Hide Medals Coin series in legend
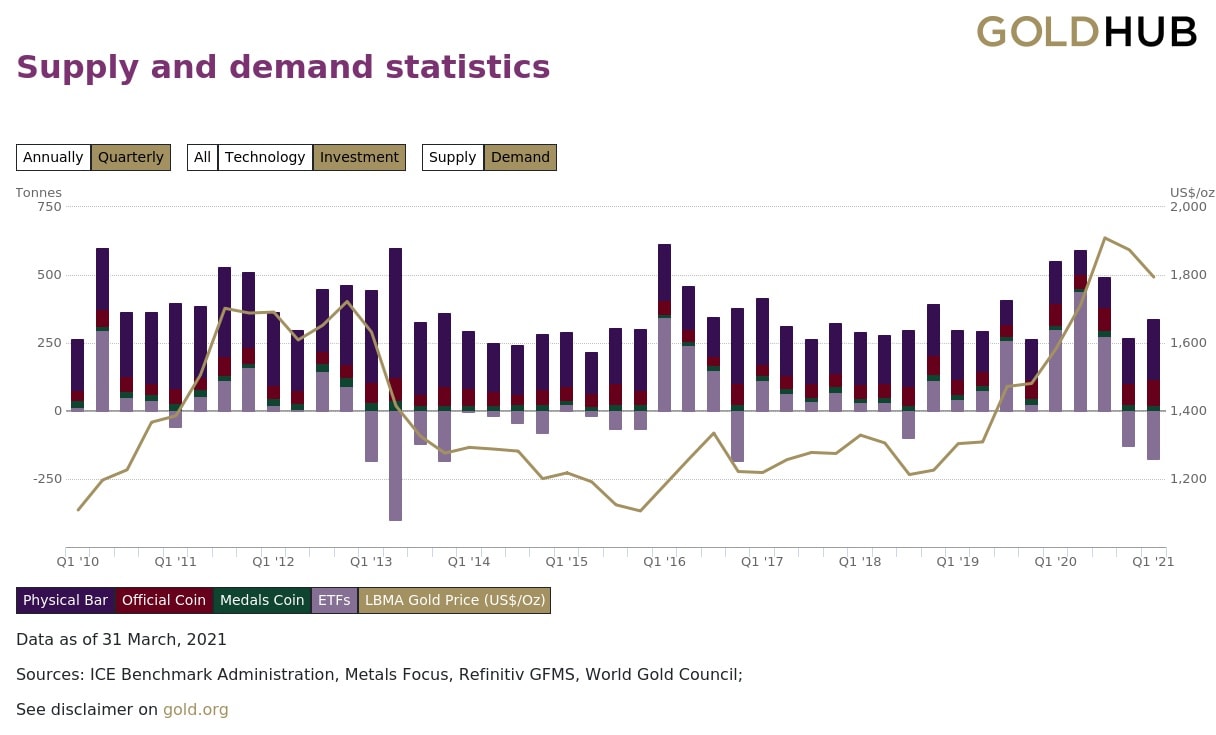Screen dimensions: 1216x735 (x=262, y=600)
